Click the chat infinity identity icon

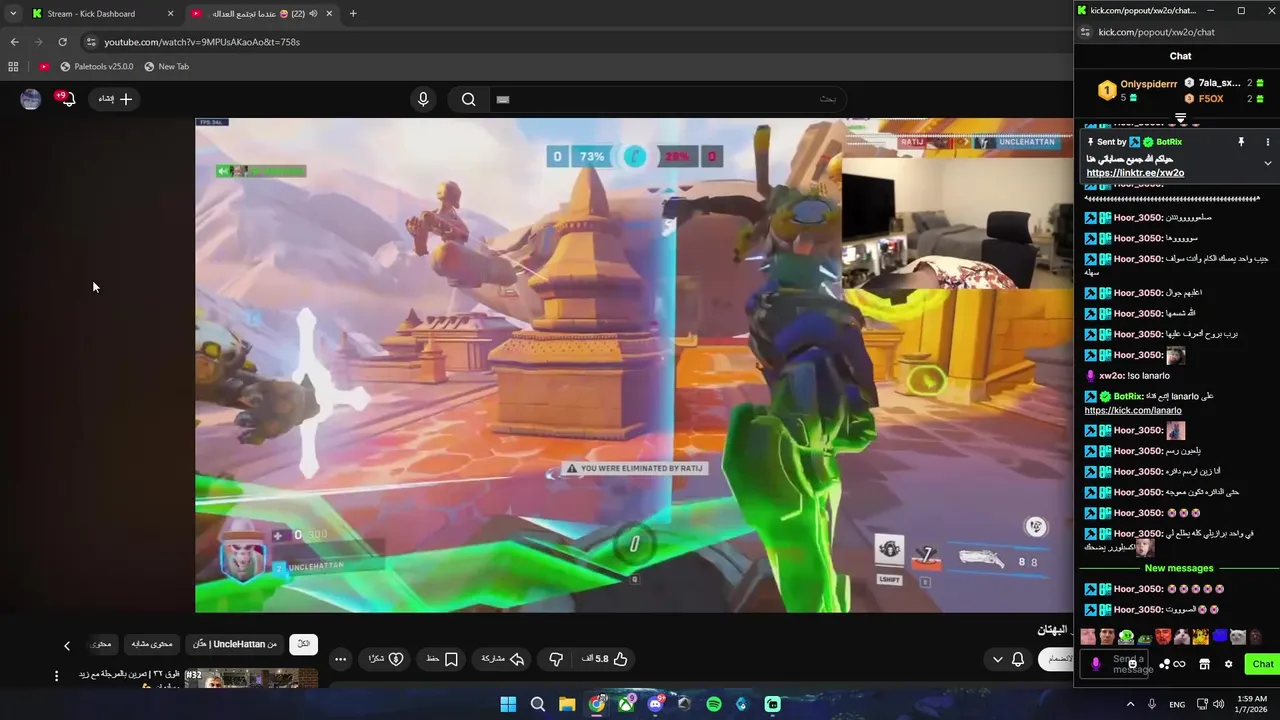[1179, 664]
